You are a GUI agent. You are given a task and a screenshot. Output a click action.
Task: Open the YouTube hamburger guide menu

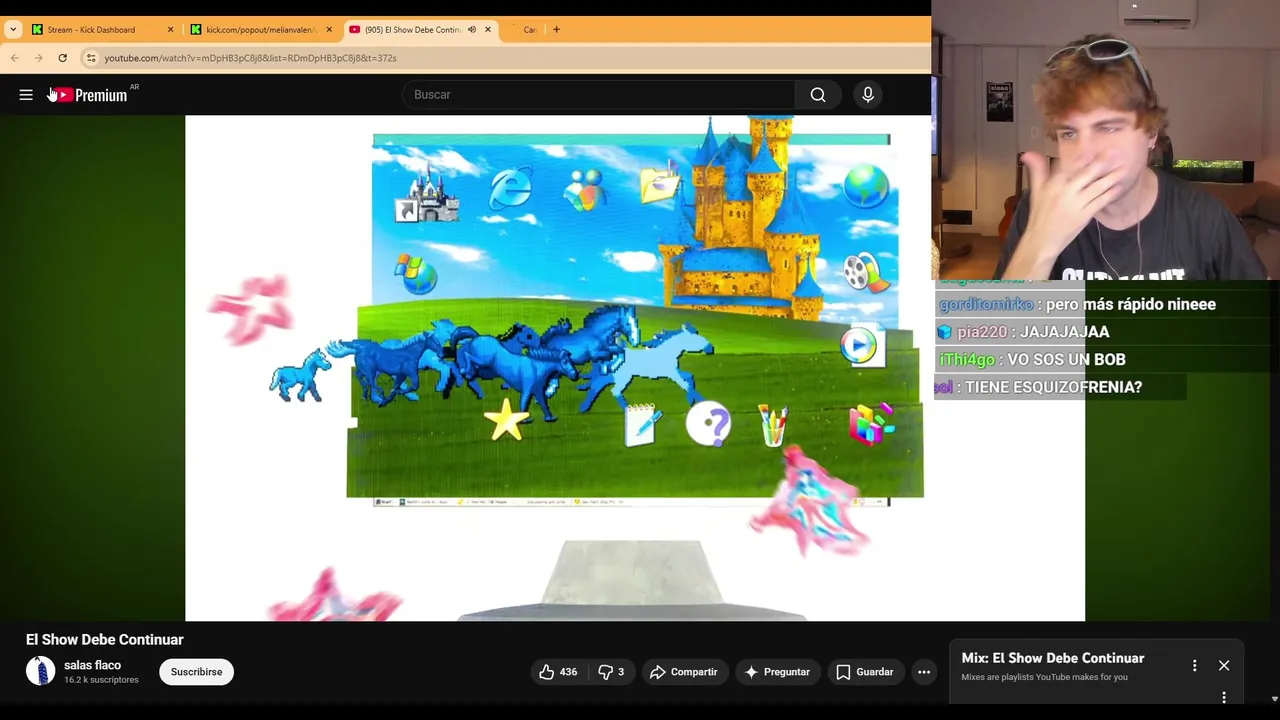pos(26,95)
